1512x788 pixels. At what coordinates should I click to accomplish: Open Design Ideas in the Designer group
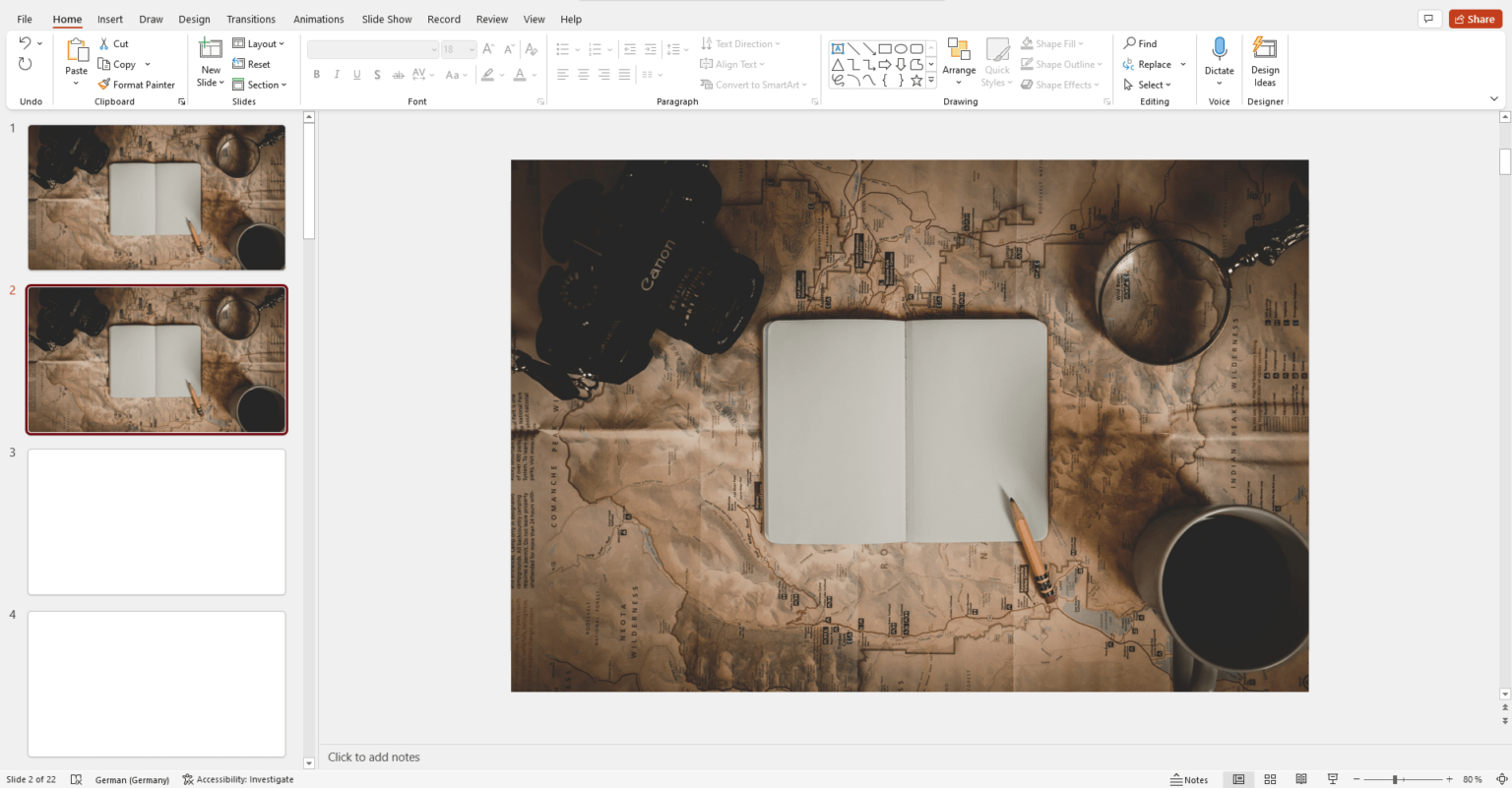coord(1265,62)
